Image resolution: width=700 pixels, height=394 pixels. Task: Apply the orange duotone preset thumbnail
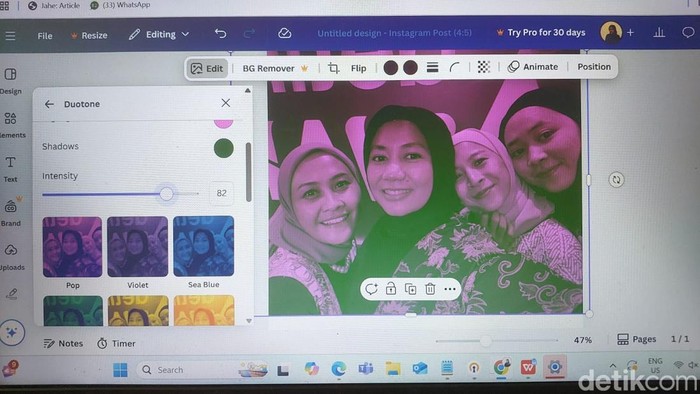tap(204, 310)
